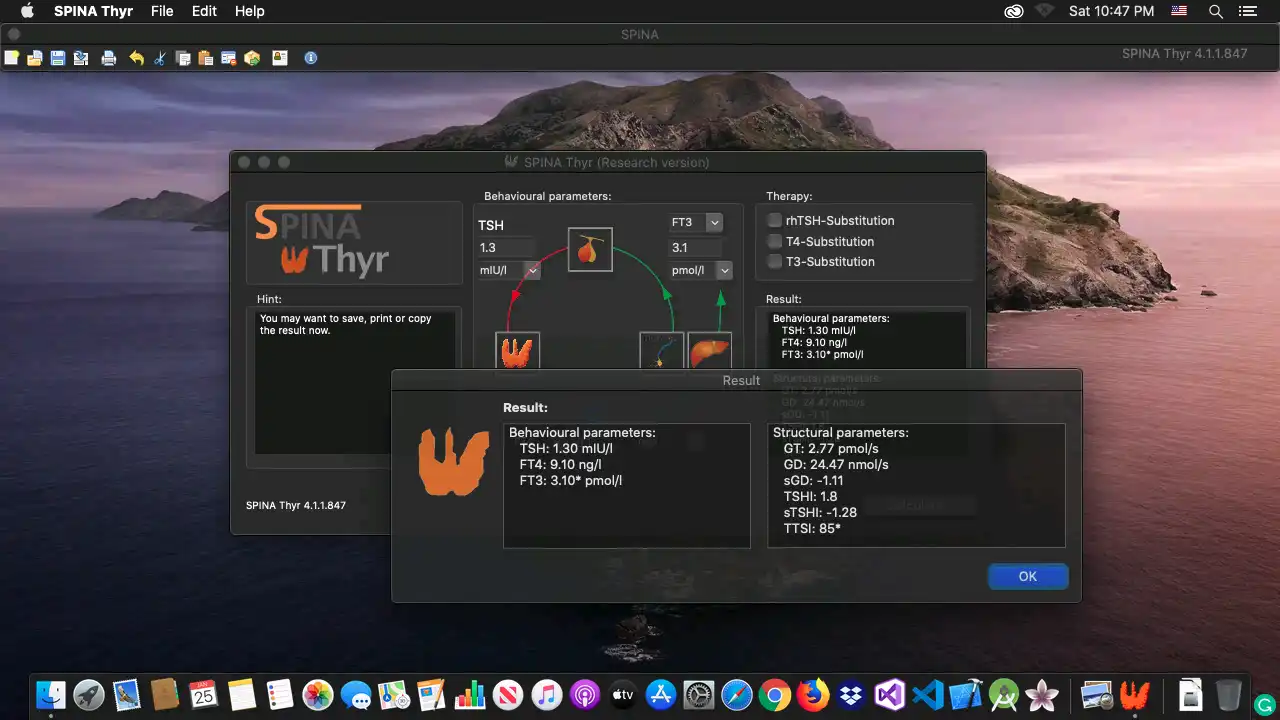1280x720 pixels.
Task: Click the Save As toolbar icon
Action: tap(81, 58)
